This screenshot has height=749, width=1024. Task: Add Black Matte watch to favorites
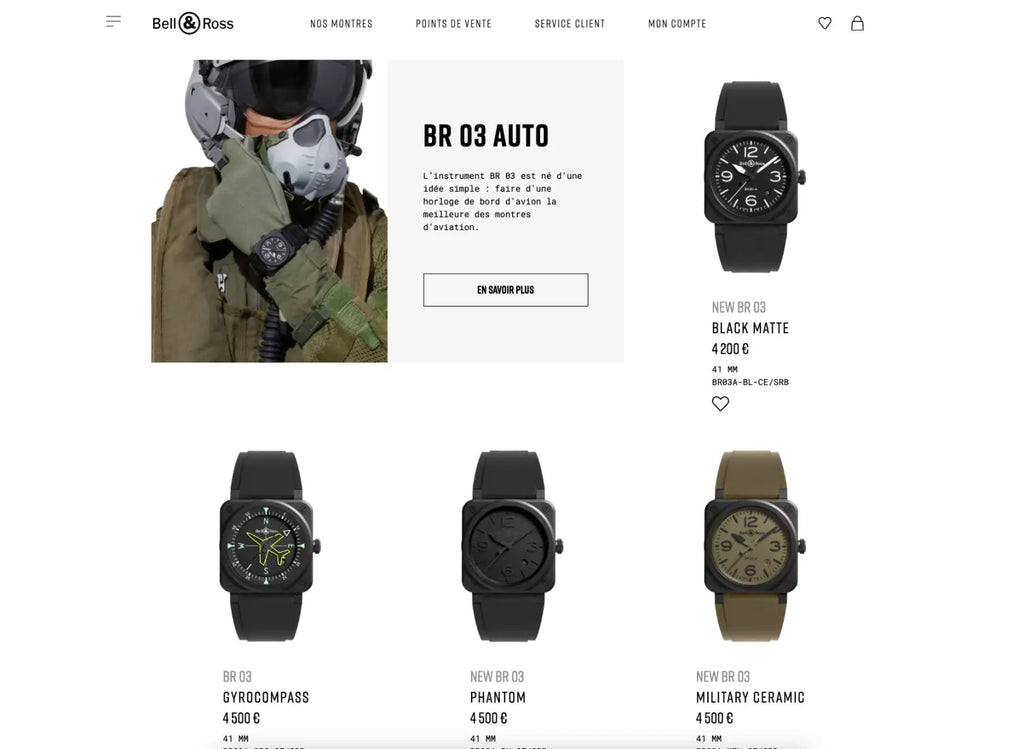click(720, 404)
